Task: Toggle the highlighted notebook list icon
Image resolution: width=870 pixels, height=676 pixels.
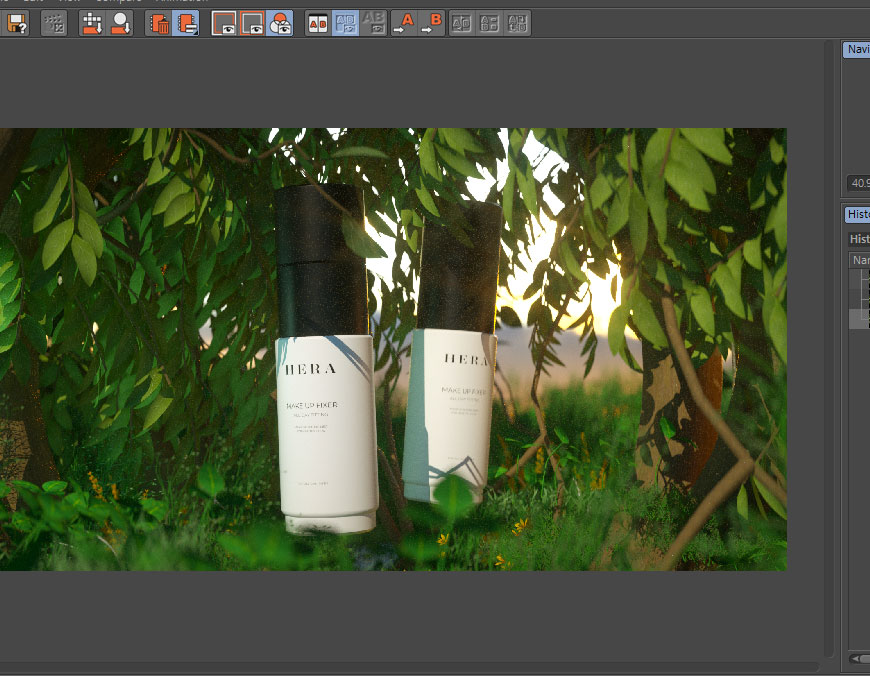Action: point(186,24)
